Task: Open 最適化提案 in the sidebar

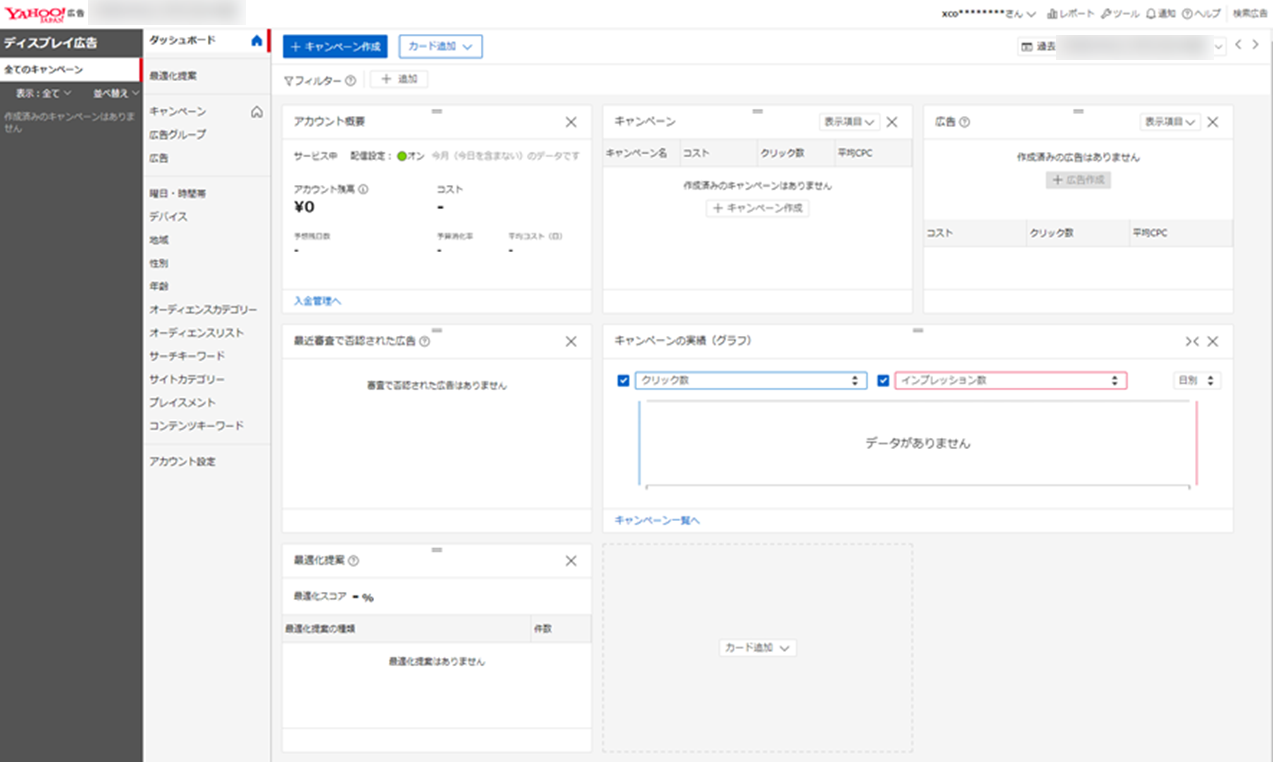Action: coord(173,75)
